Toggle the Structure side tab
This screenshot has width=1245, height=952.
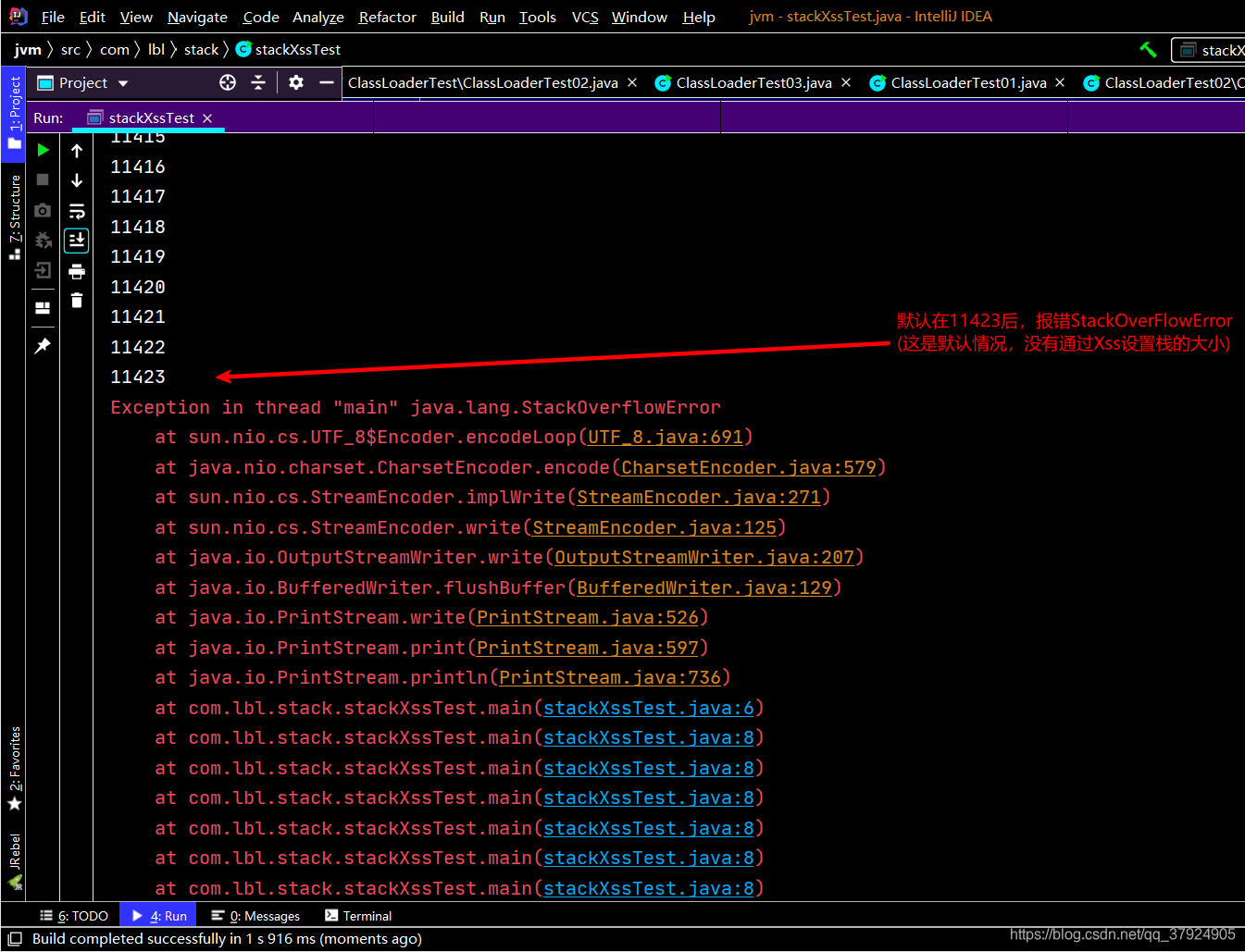pyautogui.click(x=14, y=216)
